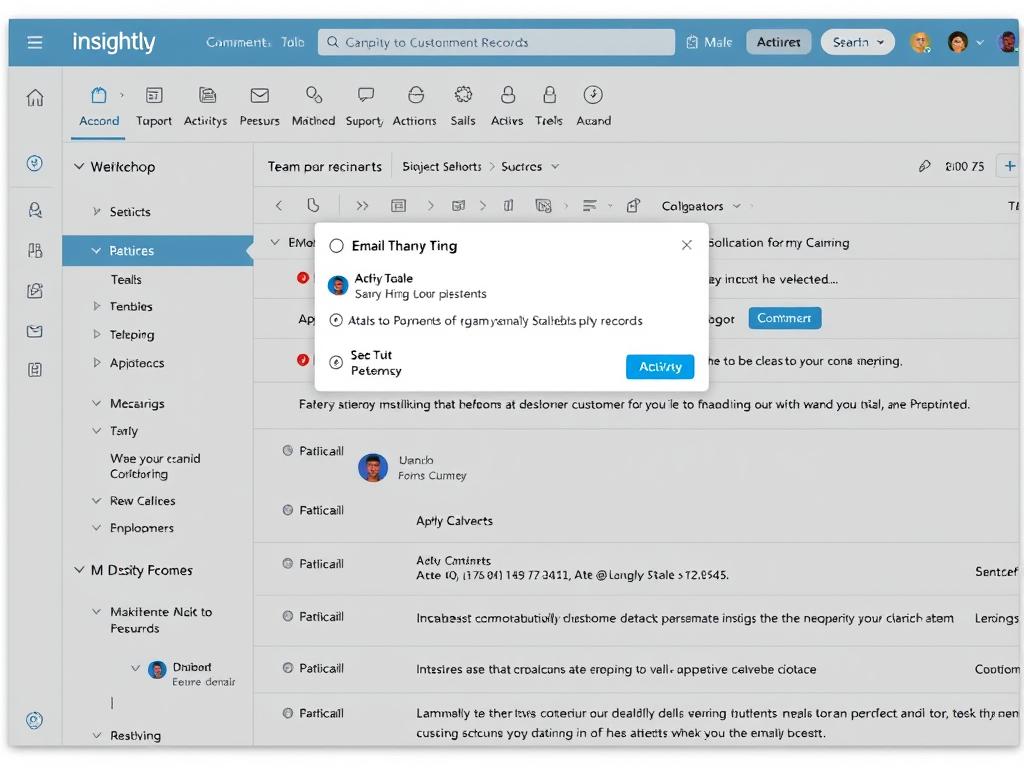Click the Salls gear icon
1024x768 pixels.
[463, 95]
